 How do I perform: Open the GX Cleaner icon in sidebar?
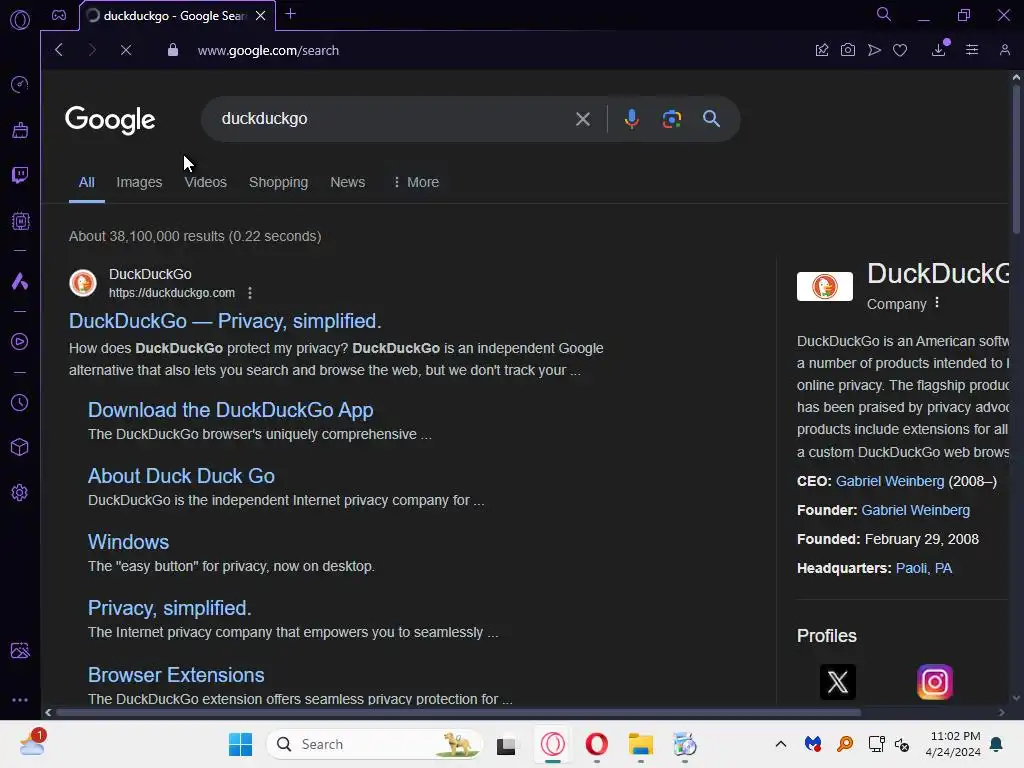pos(20,130)
